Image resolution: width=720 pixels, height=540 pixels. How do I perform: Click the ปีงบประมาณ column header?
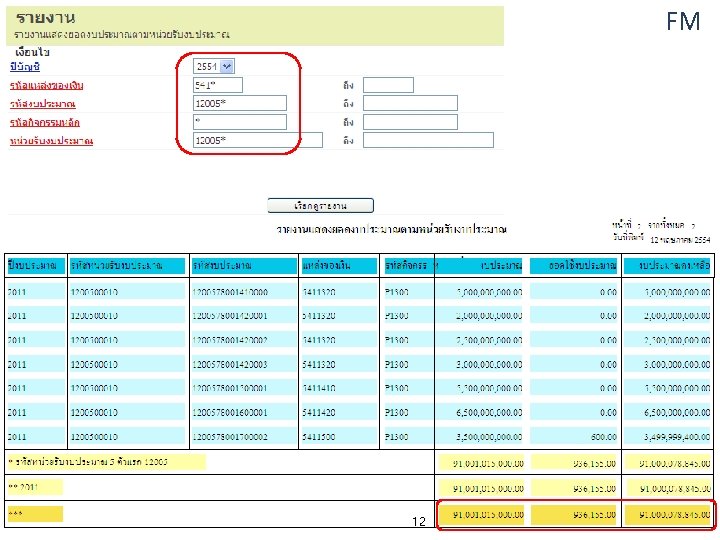point(36,265)
